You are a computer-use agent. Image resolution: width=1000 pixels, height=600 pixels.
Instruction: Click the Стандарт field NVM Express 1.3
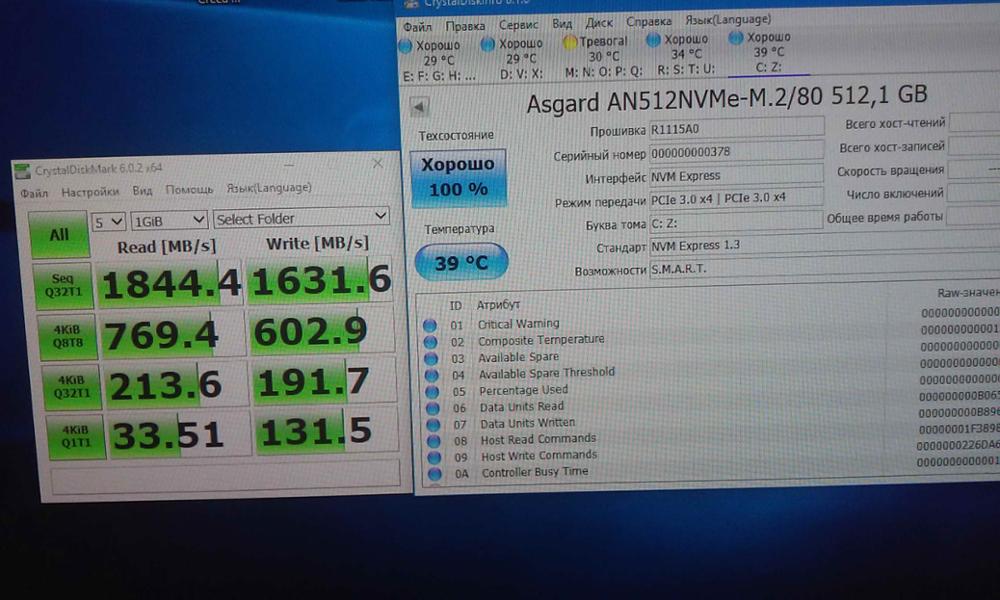(825, 245)
